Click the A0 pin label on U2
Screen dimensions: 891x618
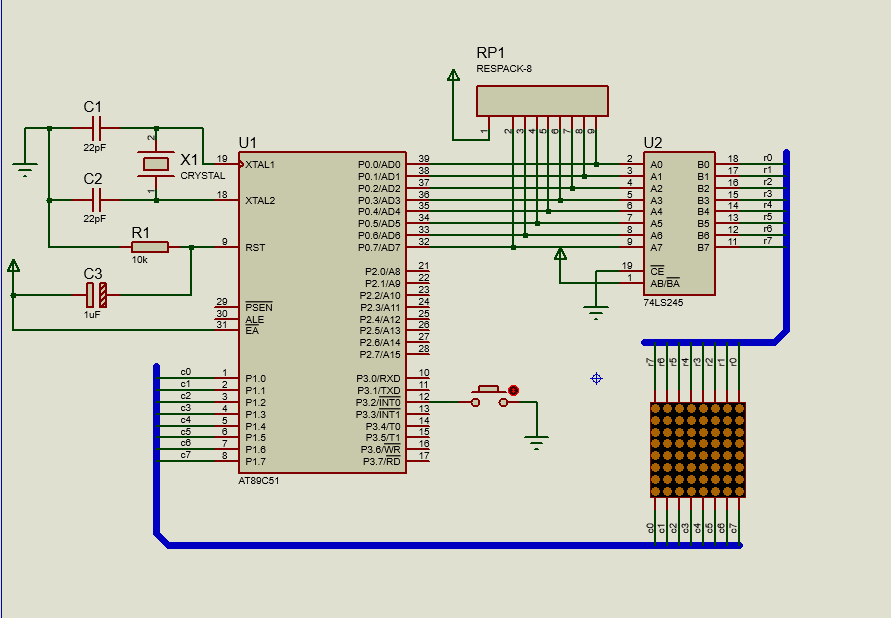(x=656, y=165)
